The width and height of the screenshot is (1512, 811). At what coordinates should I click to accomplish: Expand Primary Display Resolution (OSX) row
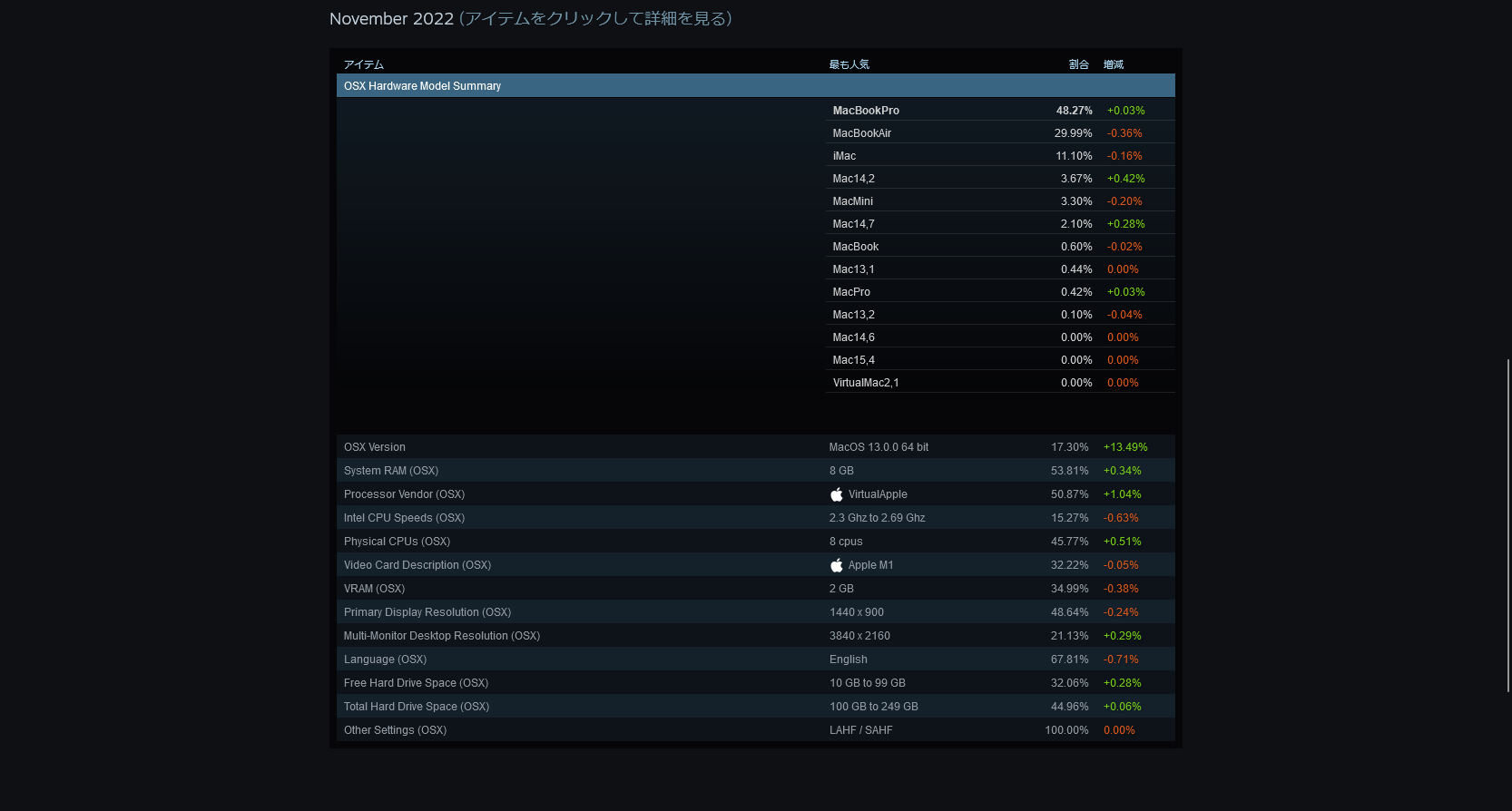pyautogui.click(x=755, y=612)
